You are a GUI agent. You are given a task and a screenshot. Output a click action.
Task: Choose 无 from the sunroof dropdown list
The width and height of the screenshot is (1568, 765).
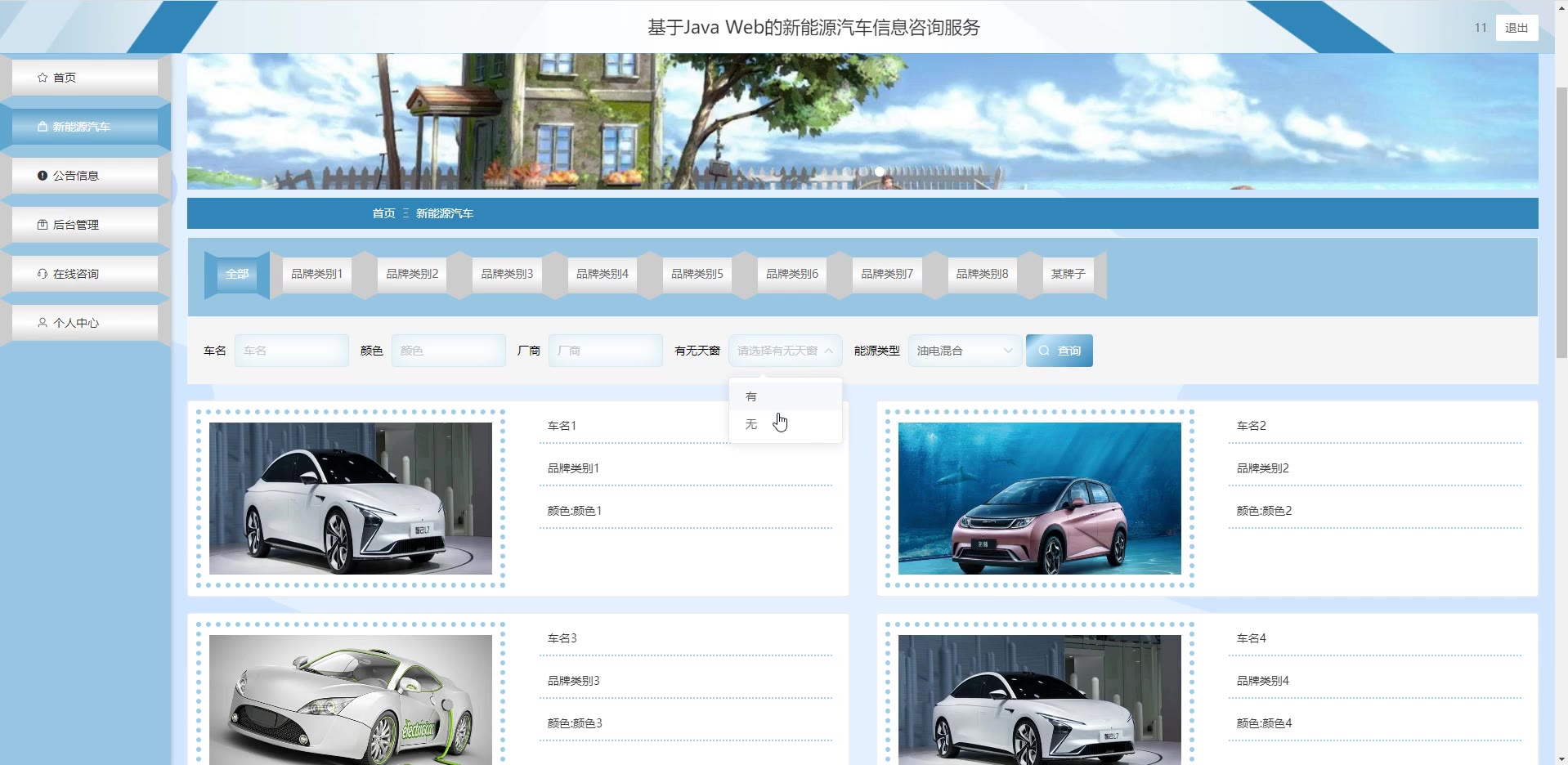pos(785,424)
